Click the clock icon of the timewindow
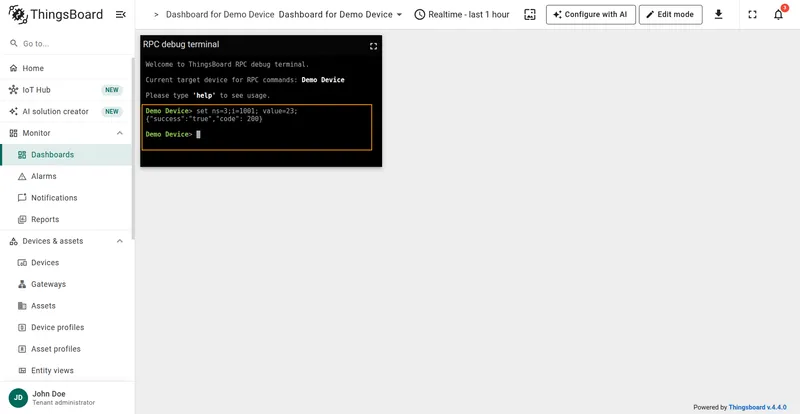The image size is (800, 414). tap(419, 14)
